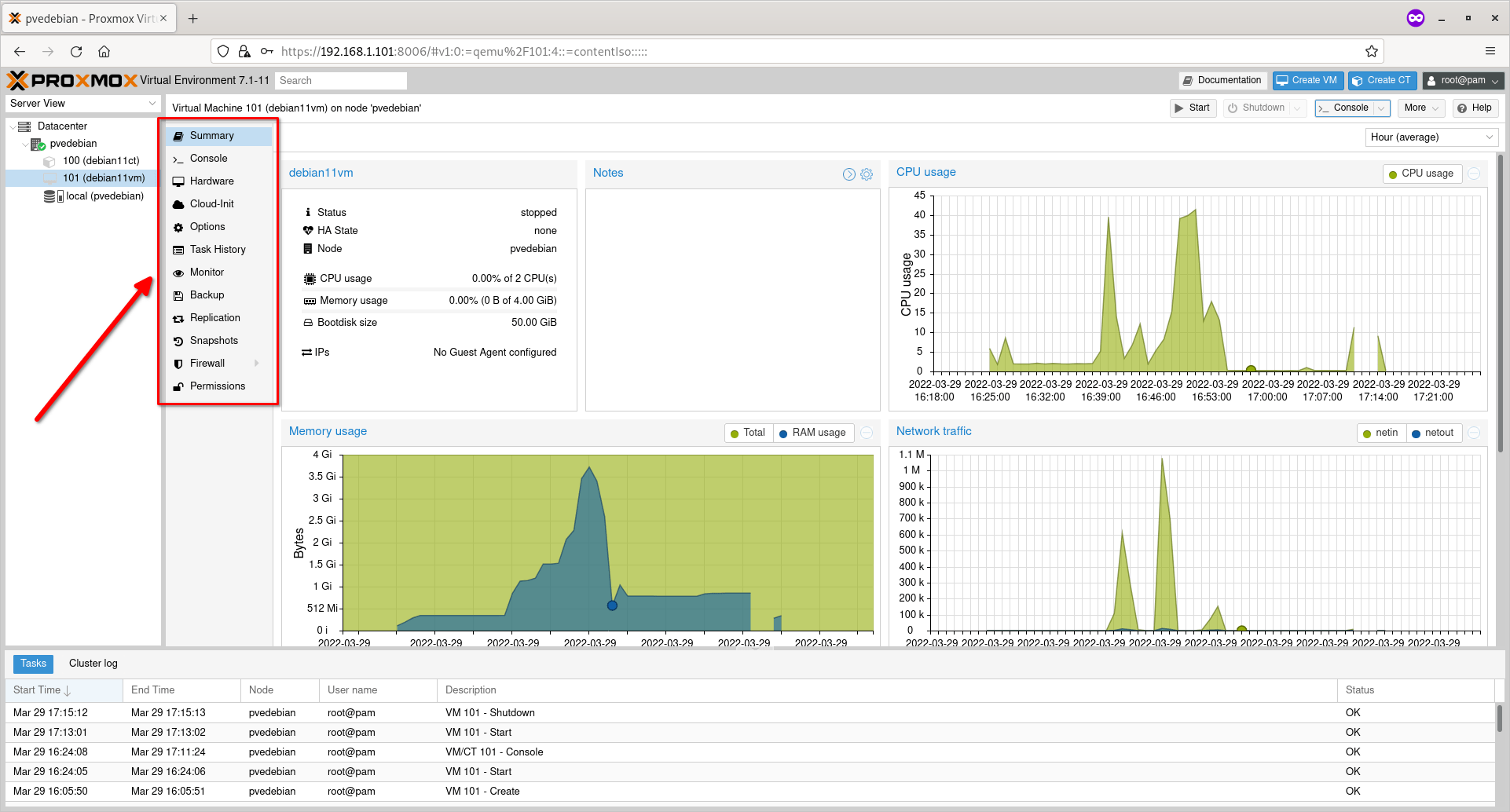Select local (pvedebian) storage

coord(104,196)
